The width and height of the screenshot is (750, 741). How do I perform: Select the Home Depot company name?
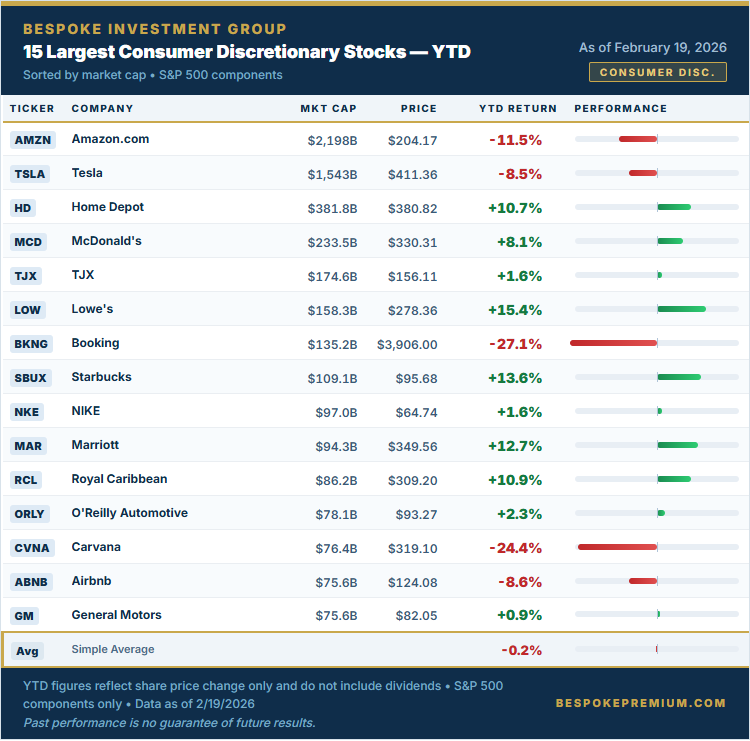108,207
